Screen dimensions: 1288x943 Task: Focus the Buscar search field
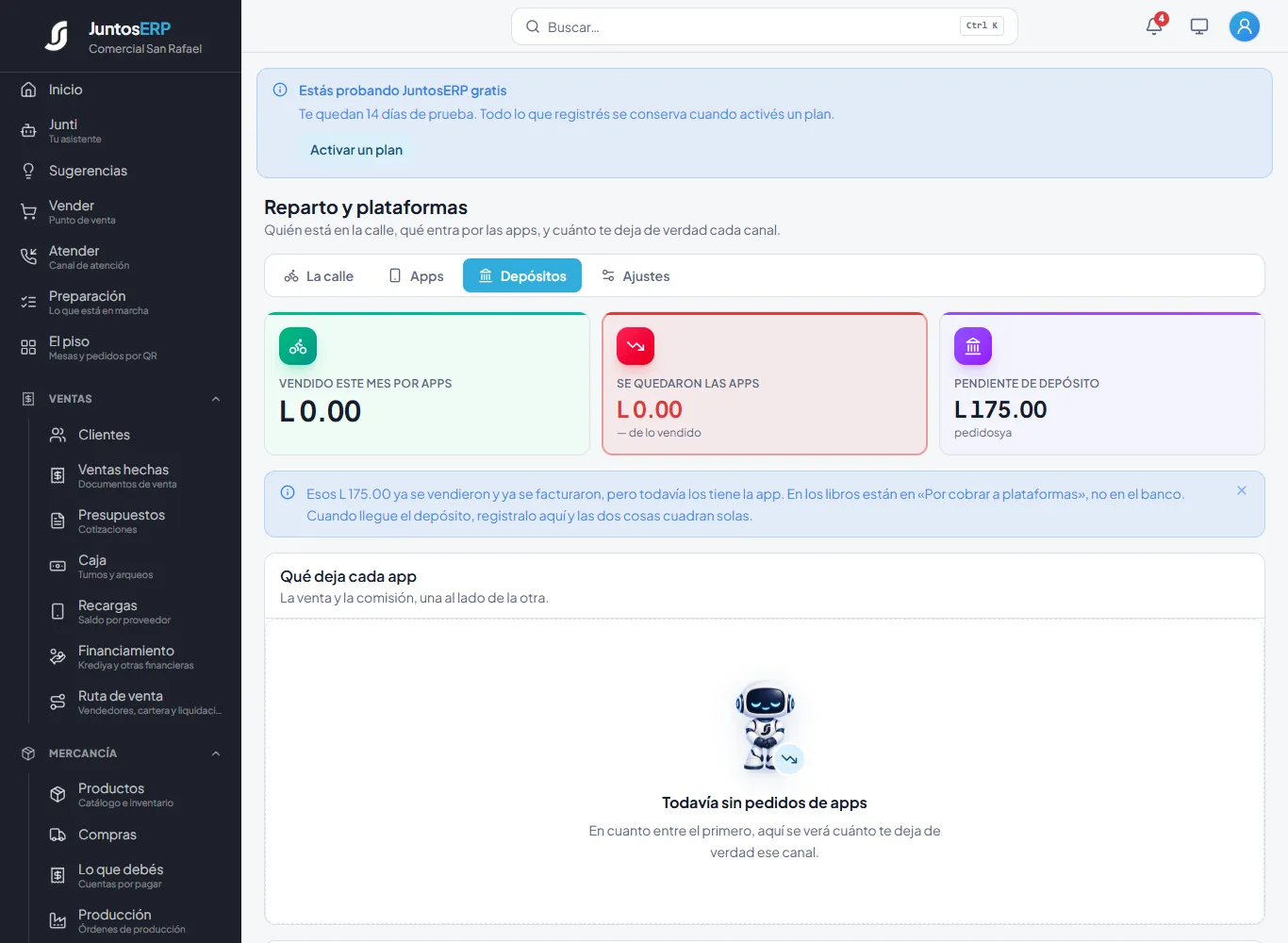(x=765, y=26)
